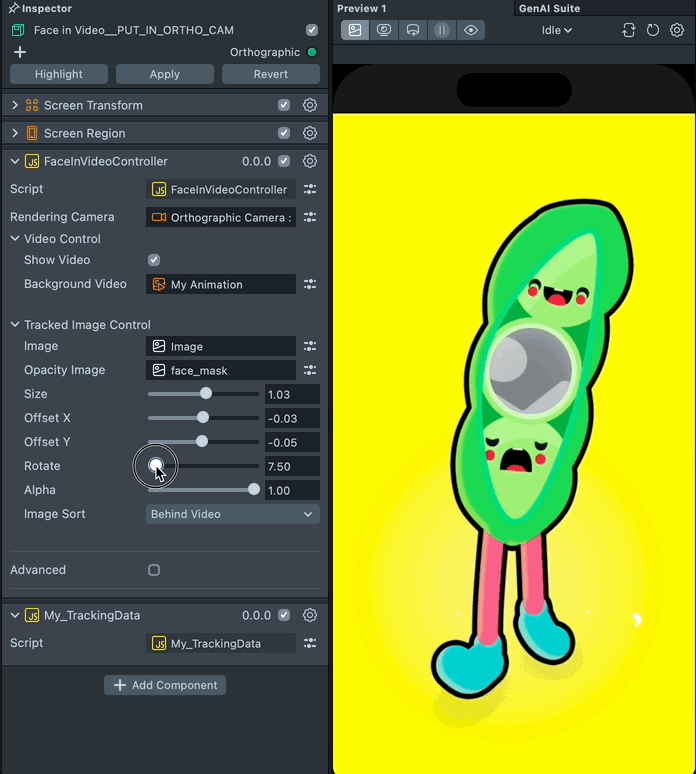Screen dimensions: 696x774
Task: Toggle Screen Transform enabled checkbox
Action: [284, 105]
